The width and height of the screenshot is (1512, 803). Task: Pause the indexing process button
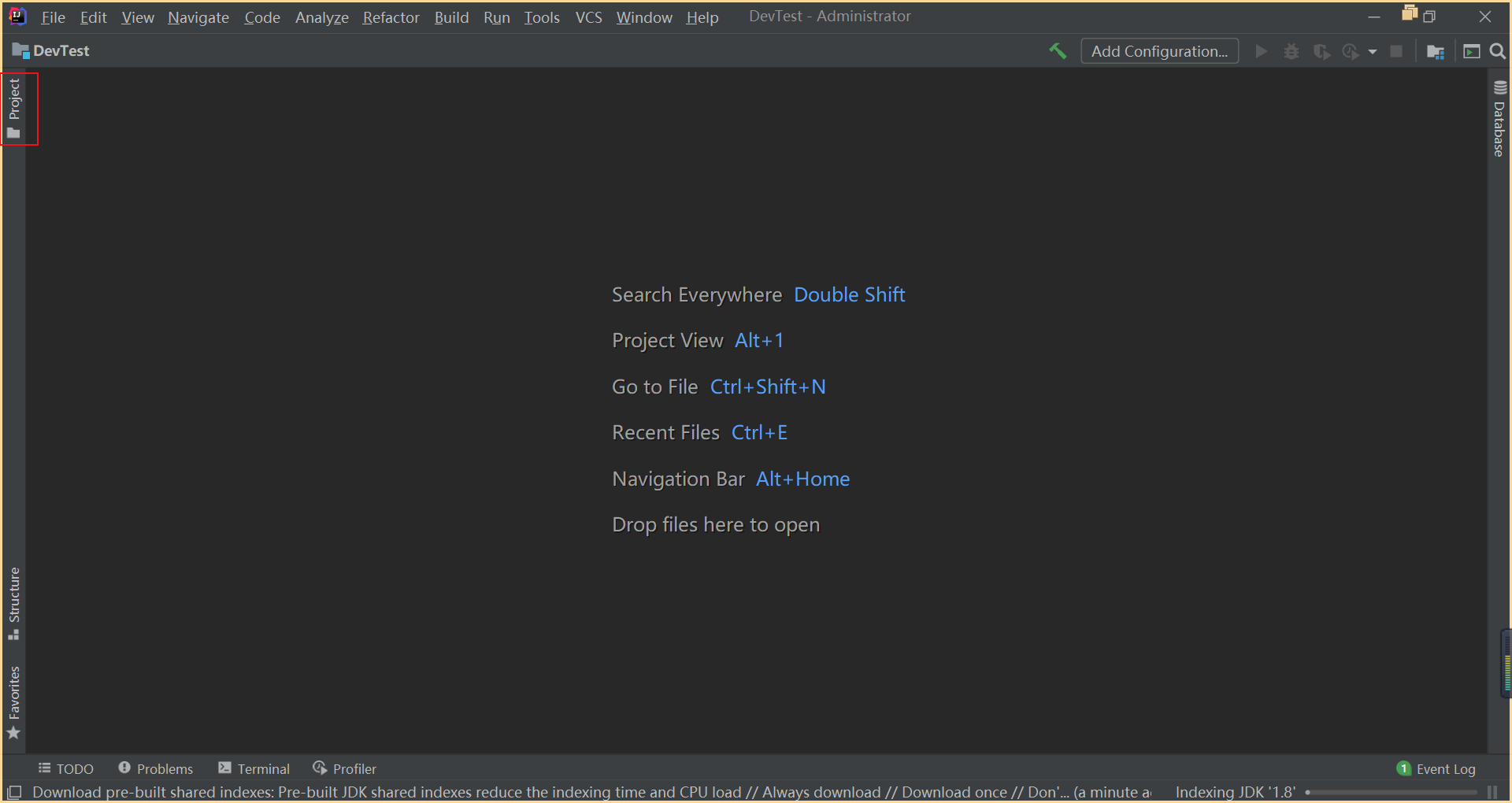1492,792
